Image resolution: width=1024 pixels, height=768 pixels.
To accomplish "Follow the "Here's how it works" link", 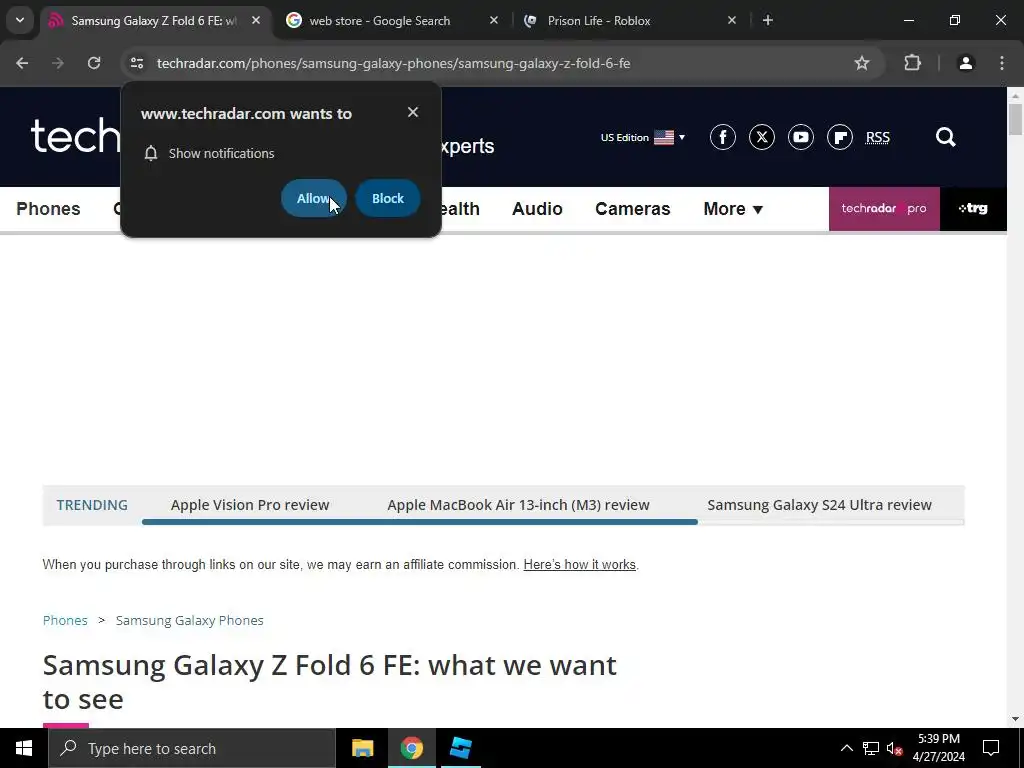I will (x=579, y=564).
